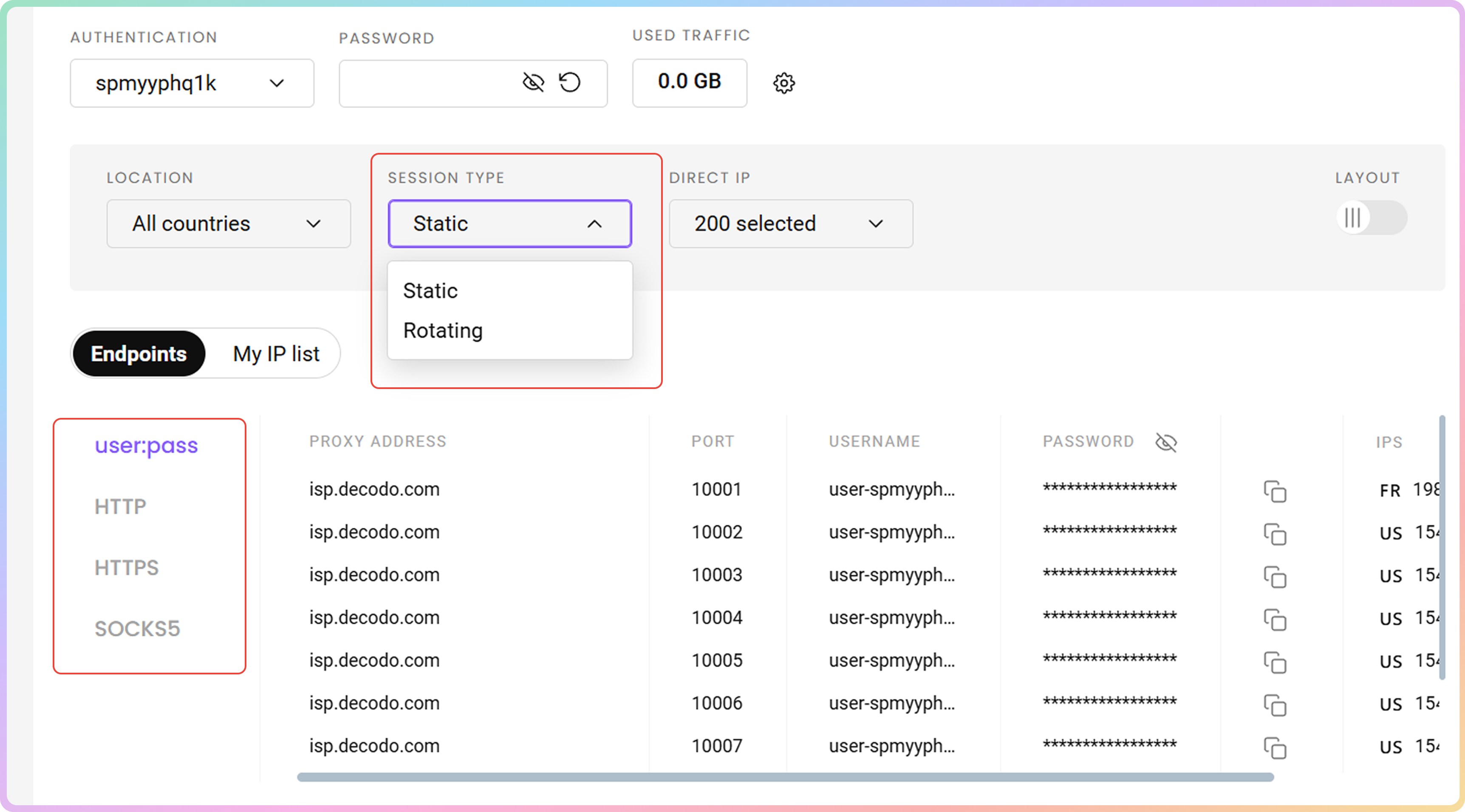Copy credentials for port 10006 row
The image size is (1465, 812).
(1275, 705)
